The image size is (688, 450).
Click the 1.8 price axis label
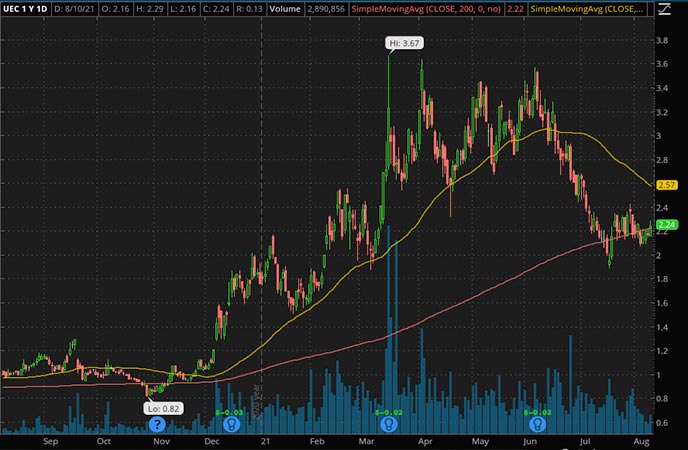coord(662,279)
